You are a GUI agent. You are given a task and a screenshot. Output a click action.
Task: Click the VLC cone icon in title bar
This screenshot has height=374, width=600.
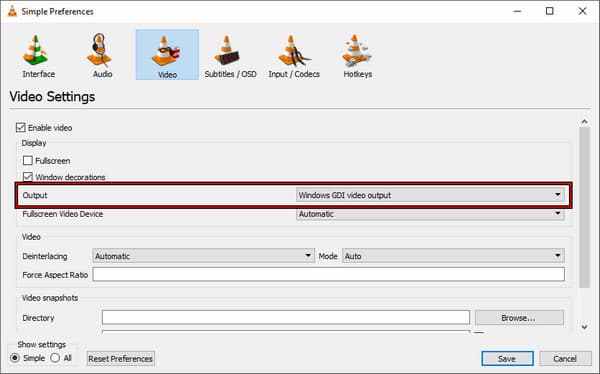[12, 11]
